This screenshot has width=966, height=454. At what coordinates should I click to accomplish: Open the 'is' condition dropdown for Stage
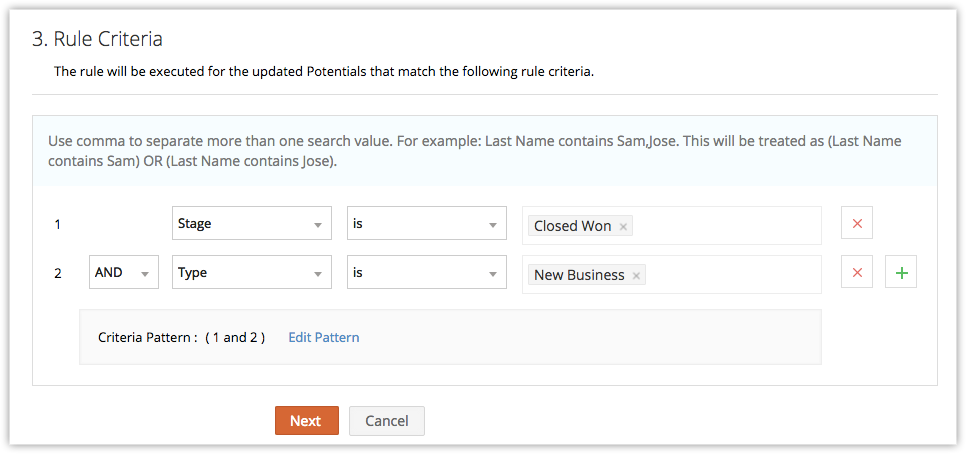[x=426, y=224]
